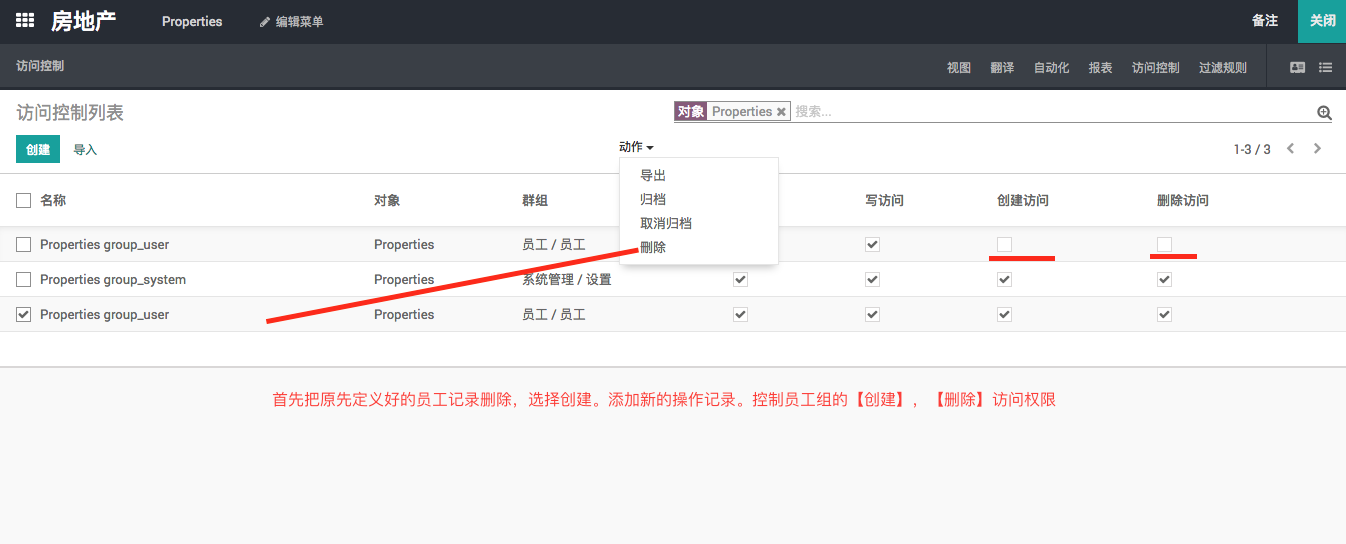Toggle select-all checkbox in header row

point(24,201)
